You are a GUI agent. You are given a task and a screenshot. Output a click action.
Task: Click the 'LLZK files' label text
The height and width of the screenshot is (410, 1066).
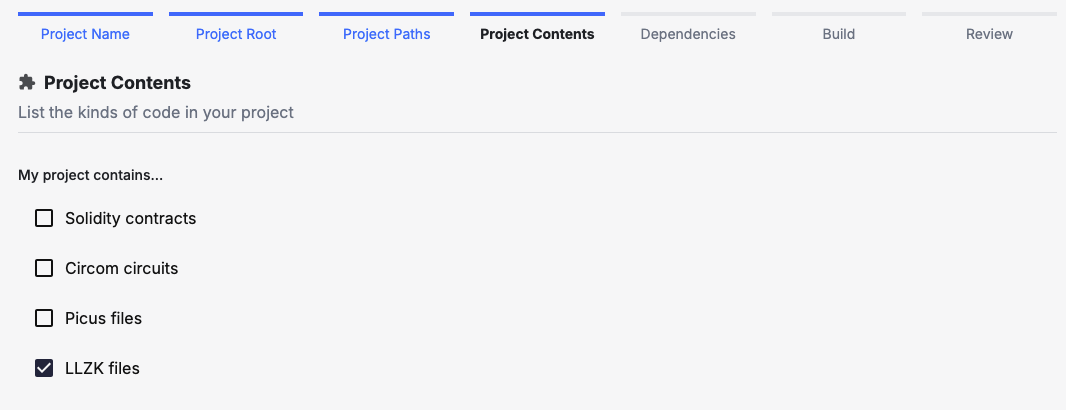[102, 368]
